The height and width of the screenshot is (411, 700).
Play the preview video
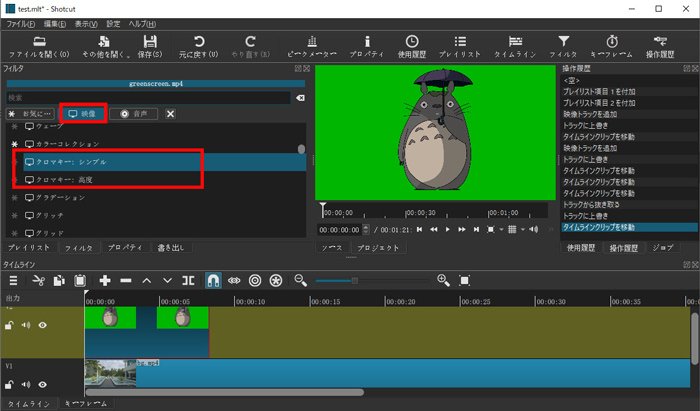click(447, 229)
